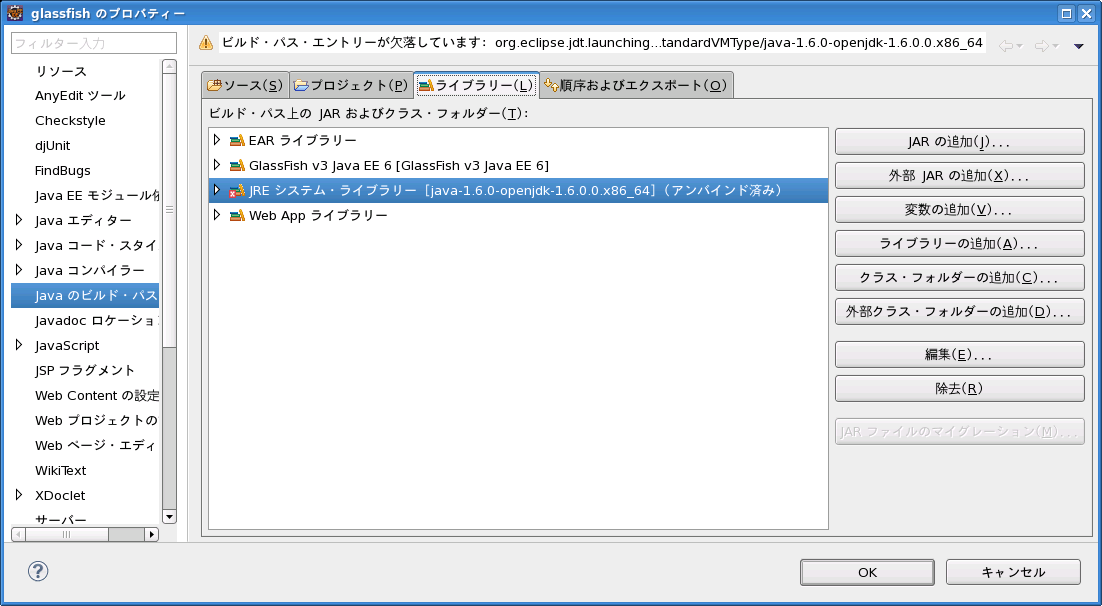
Task: Click the sidebar vertical scrollbar down arrow
Action: point(169,517)
